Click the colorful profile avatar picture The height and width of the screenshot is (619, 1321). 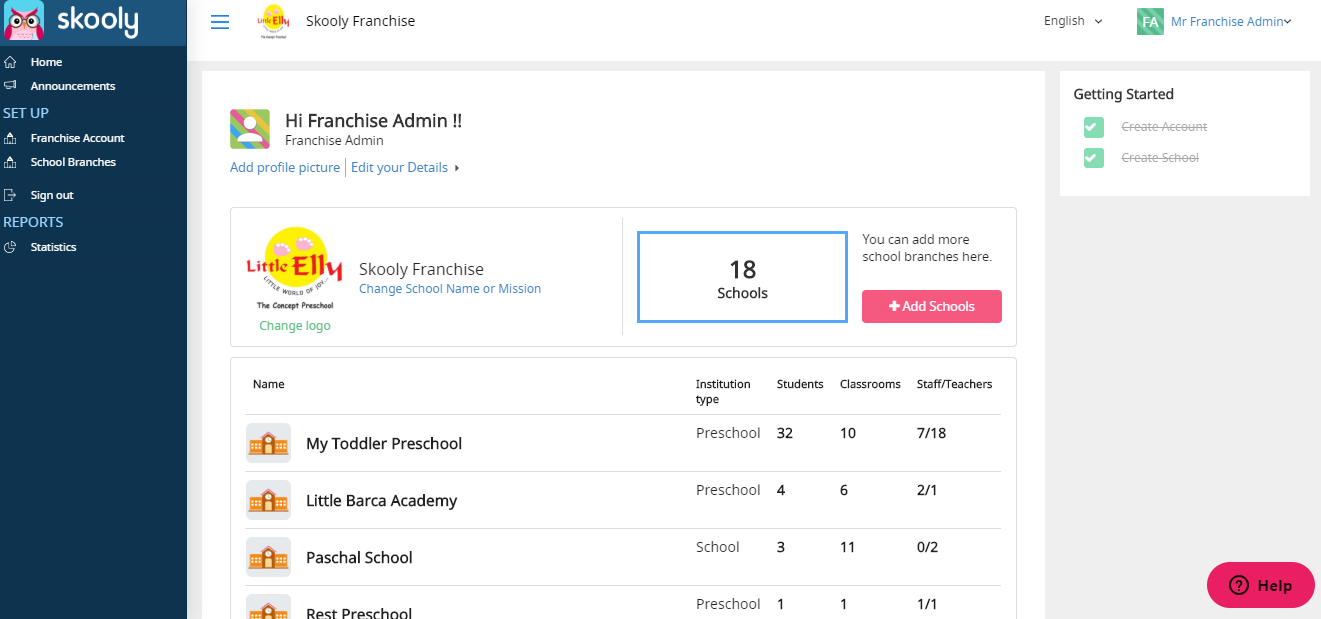250,129
